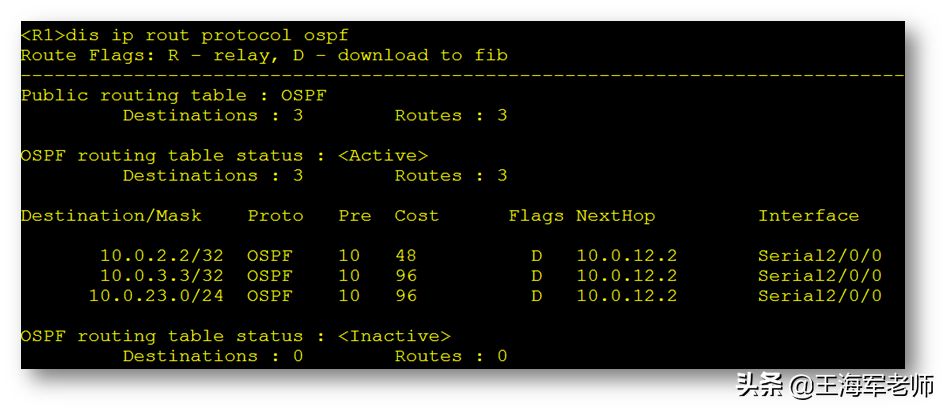This screenshot has width=947, height=411.
Task: Click the '<Active>' routing table status text
Action: tap(383, 156)
